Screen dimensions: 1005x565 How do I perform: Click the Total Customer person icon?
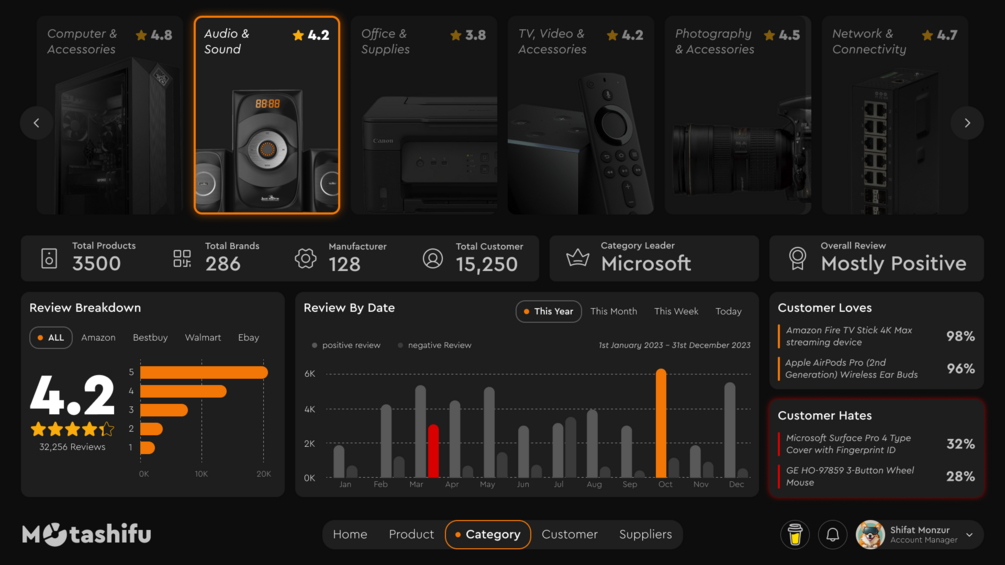click(x=433, y=258)
